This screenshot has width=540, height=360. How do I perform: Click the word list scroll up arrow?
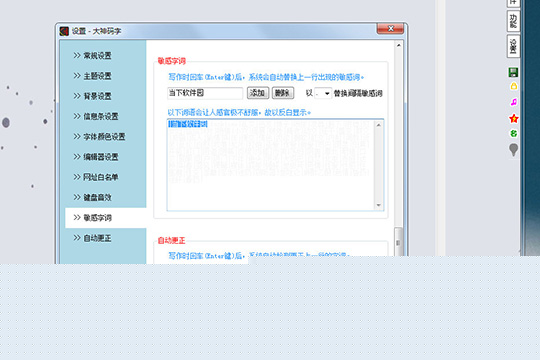[x=378, y=125]
